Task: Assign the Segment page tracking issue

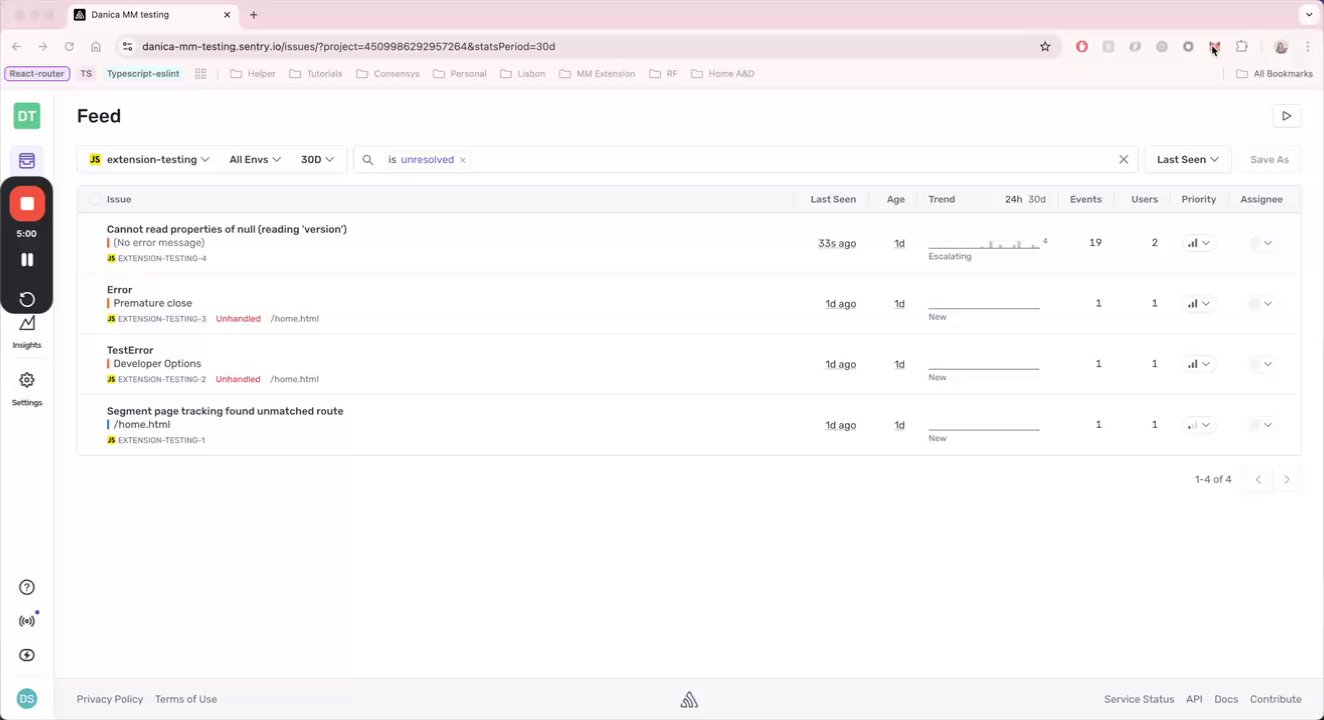Action: pyautogui.click(x=1261, y=425)
